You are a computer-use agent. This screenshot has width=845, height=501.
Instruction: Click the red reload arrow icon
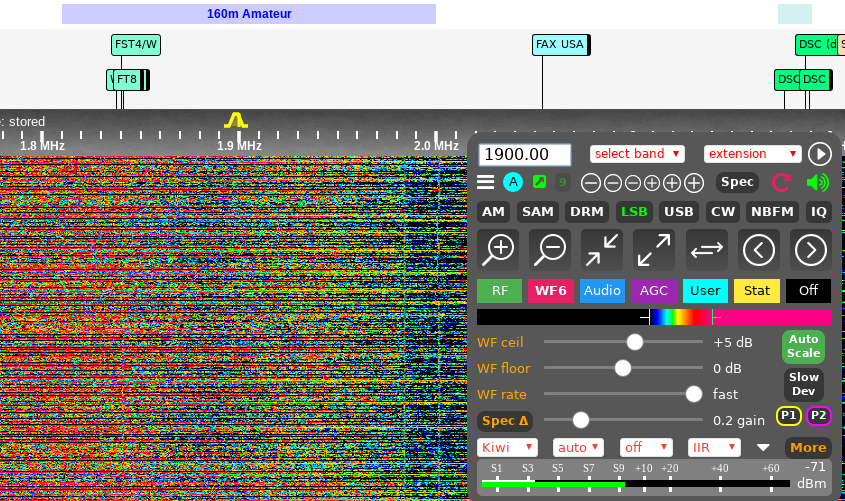[782, 183]
